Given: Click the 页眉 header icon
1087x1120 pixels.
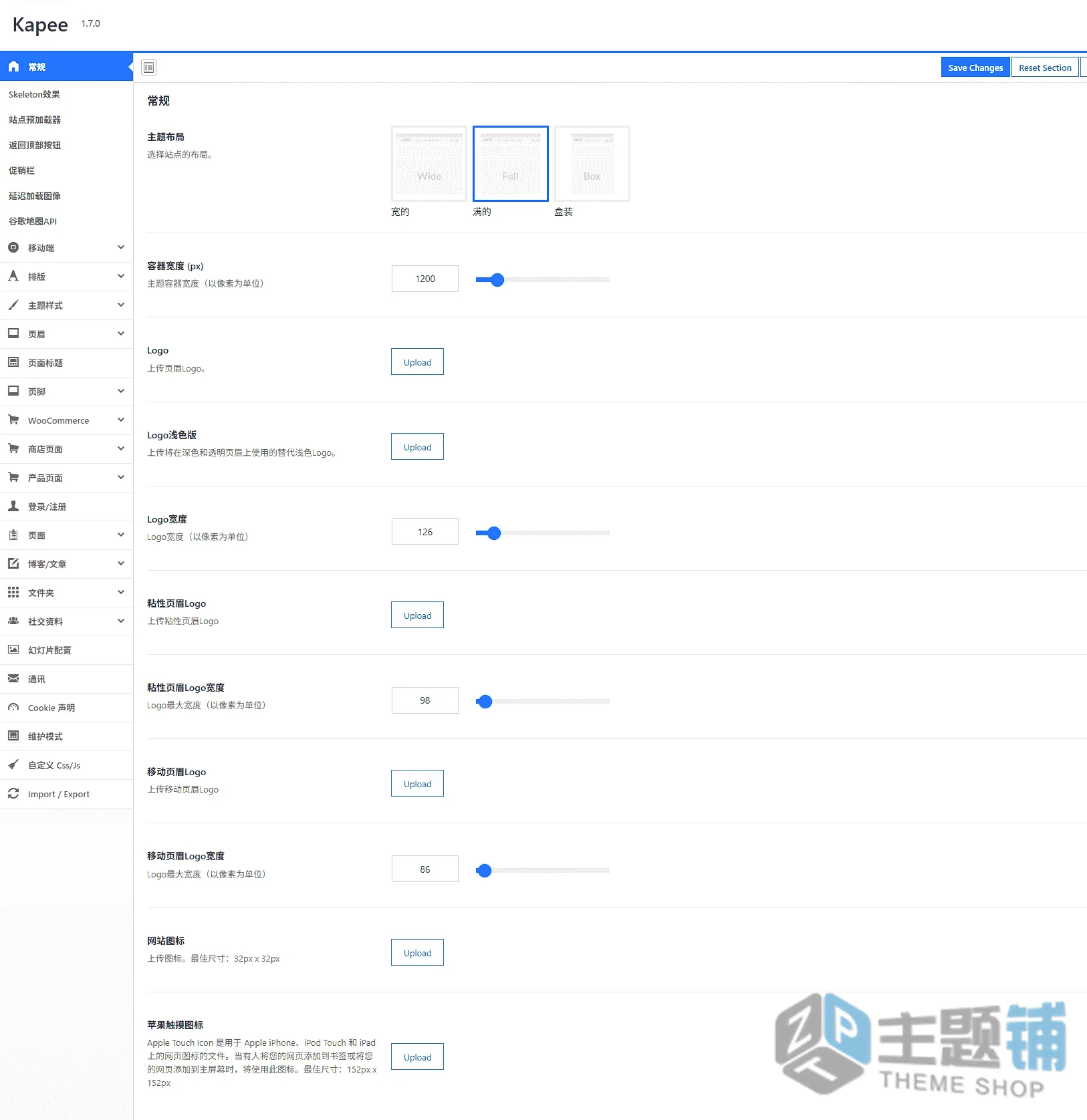Looking at the screenshot, I should tap(13, 333).
